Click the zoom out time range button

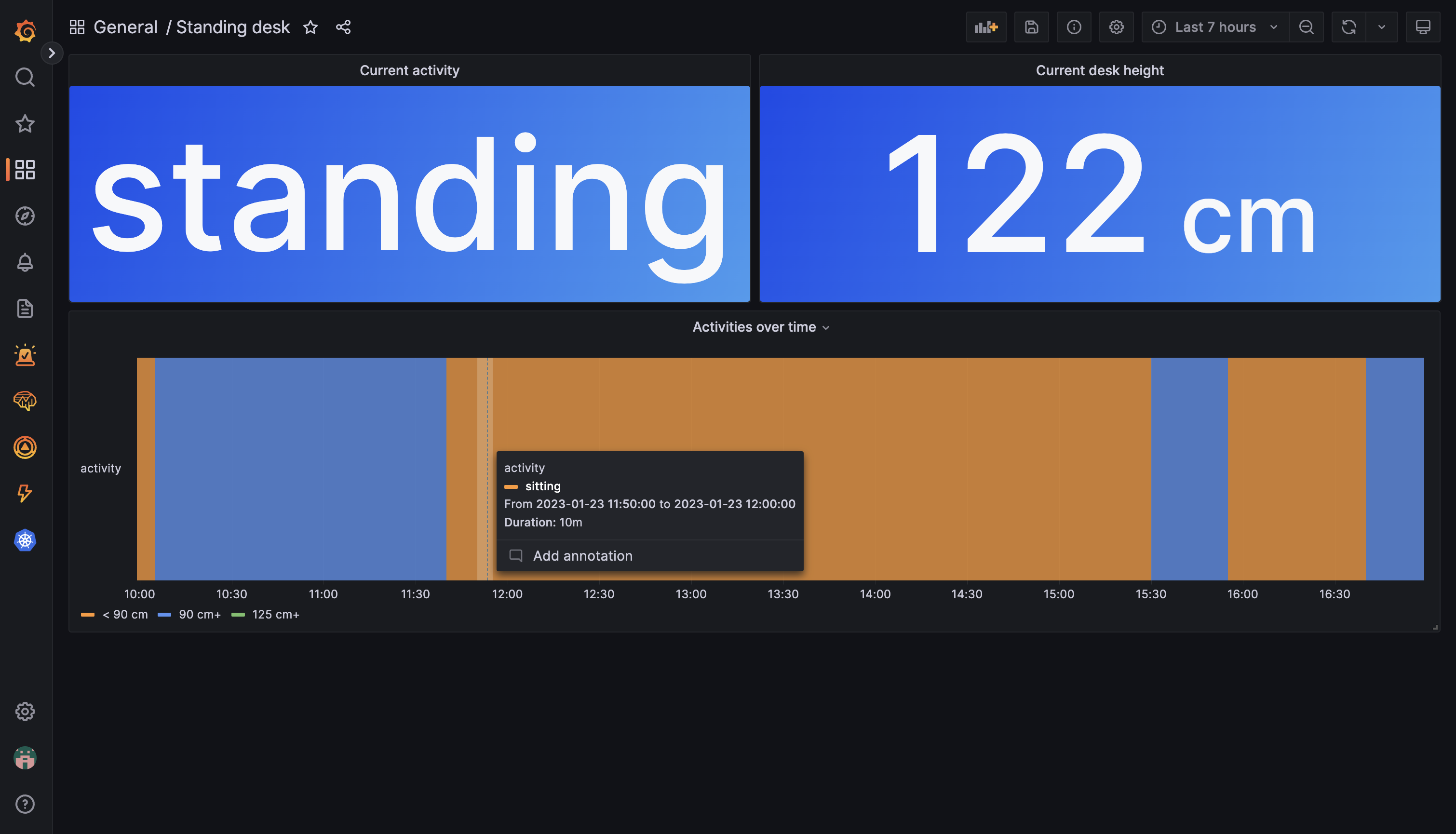coord(1306,27)
